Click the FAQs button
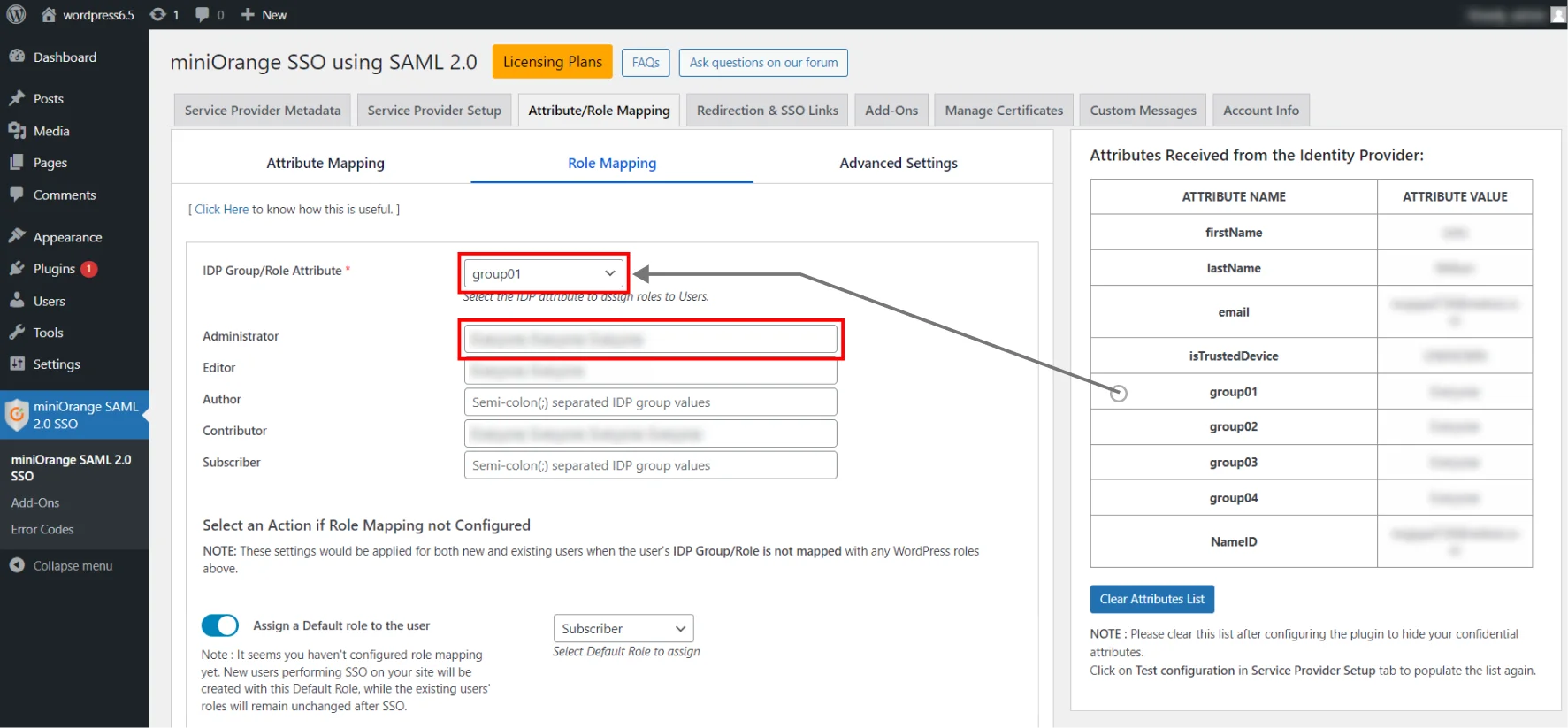 (646, 63)
